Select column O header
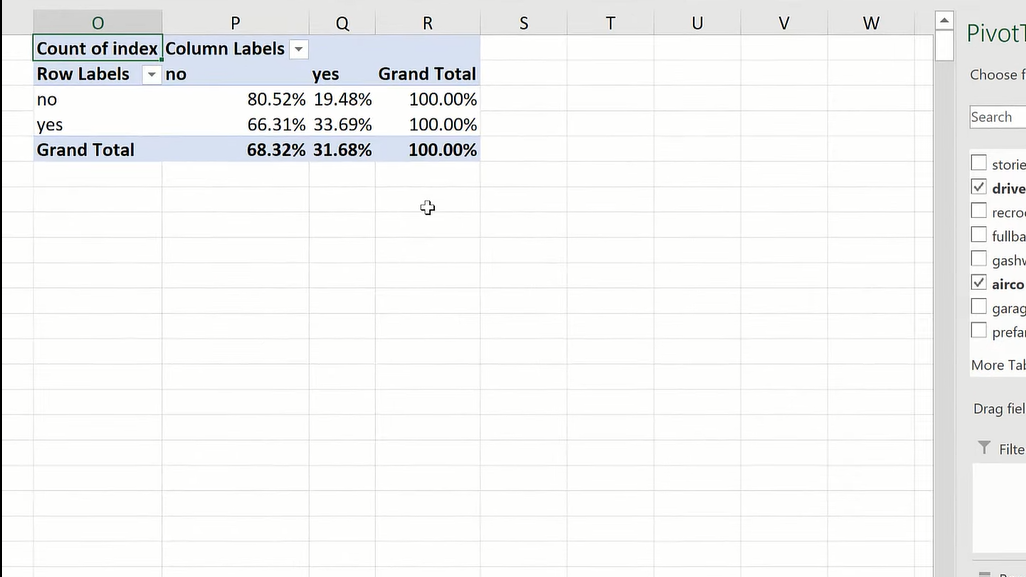 (x=97, y=23)
